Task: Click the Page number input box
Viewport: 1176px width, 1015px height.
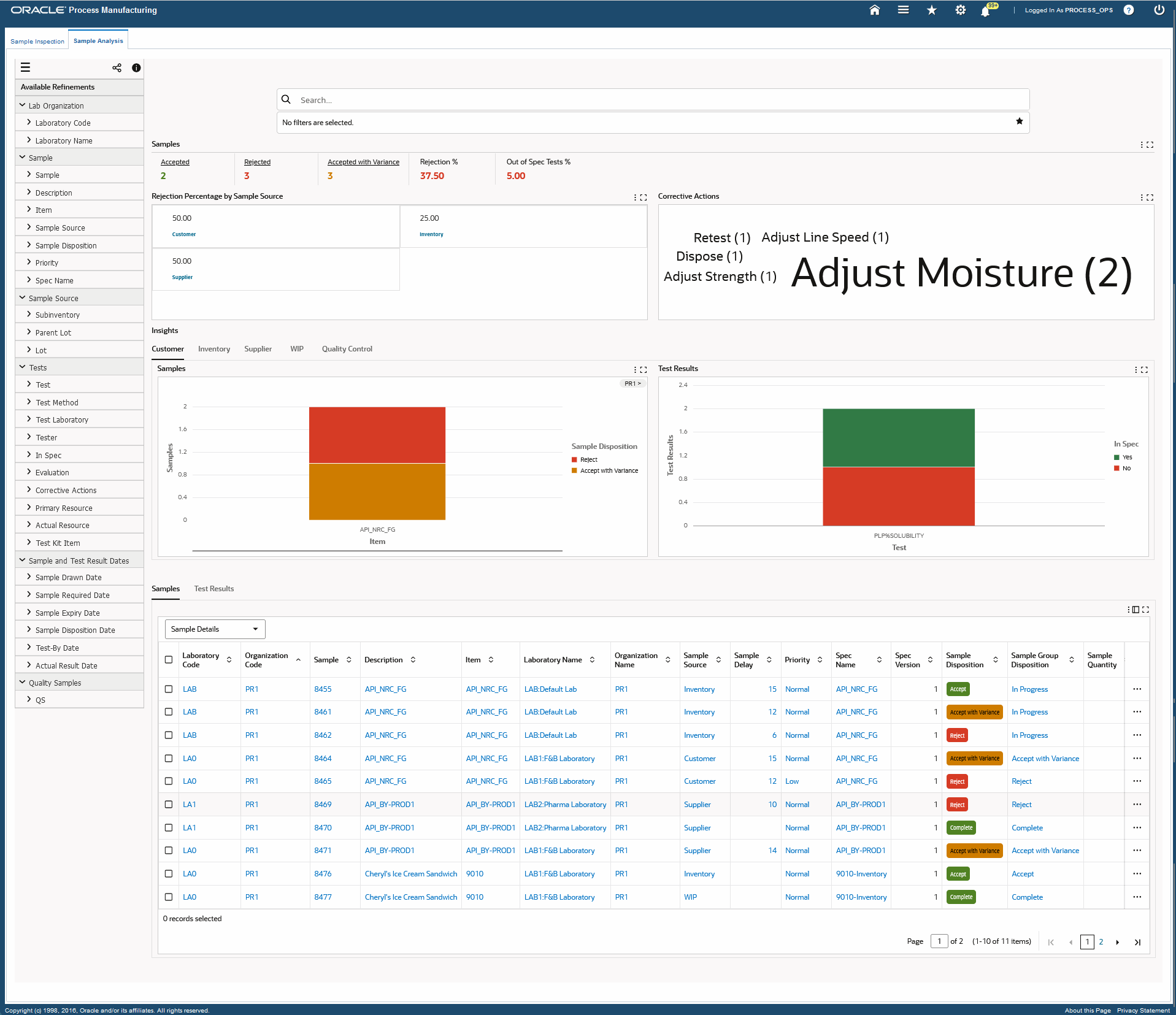Action: click(939, 941)
